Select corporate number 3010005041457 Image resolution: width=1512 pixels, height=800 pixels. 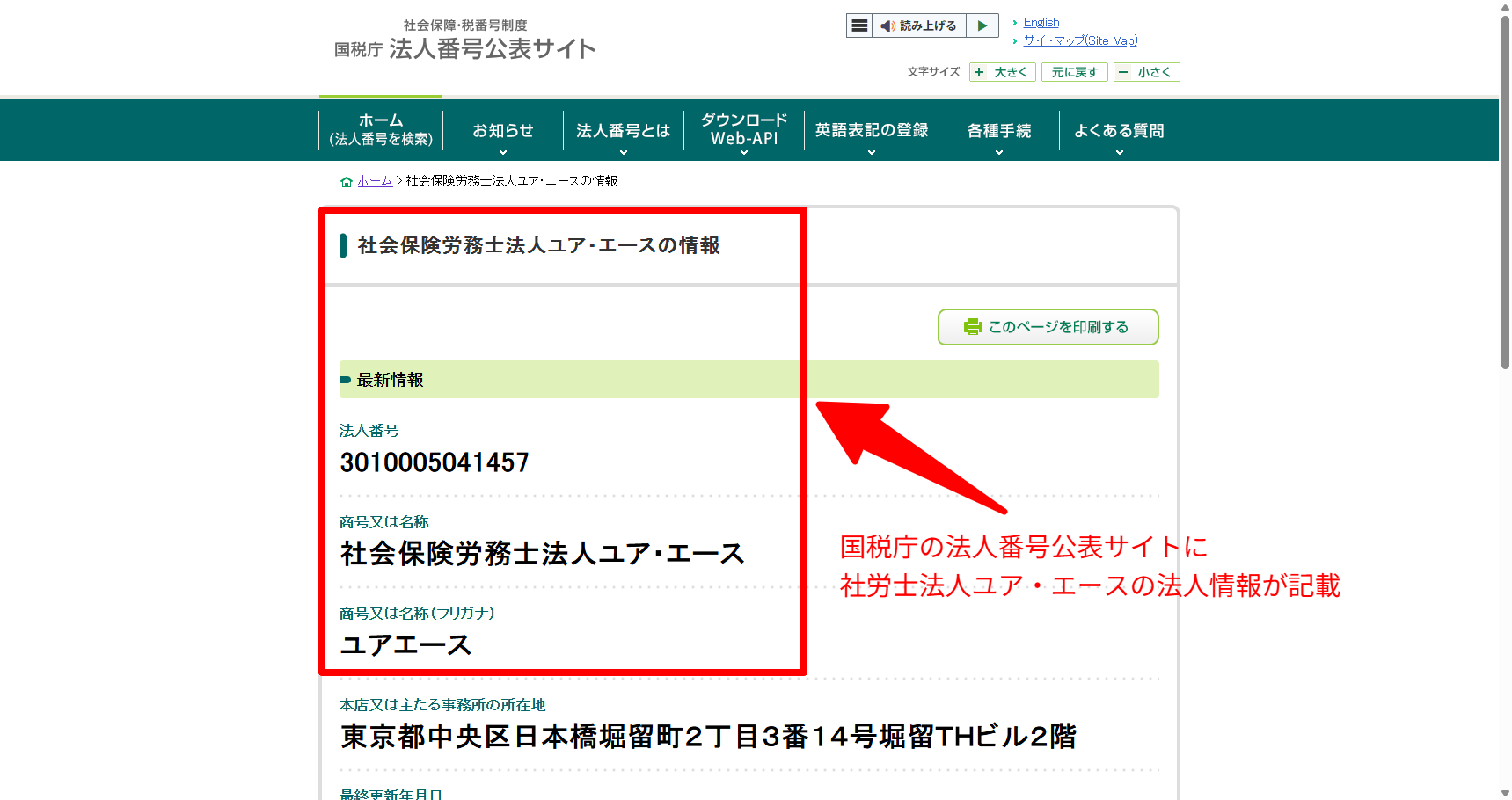pos(435,462)
